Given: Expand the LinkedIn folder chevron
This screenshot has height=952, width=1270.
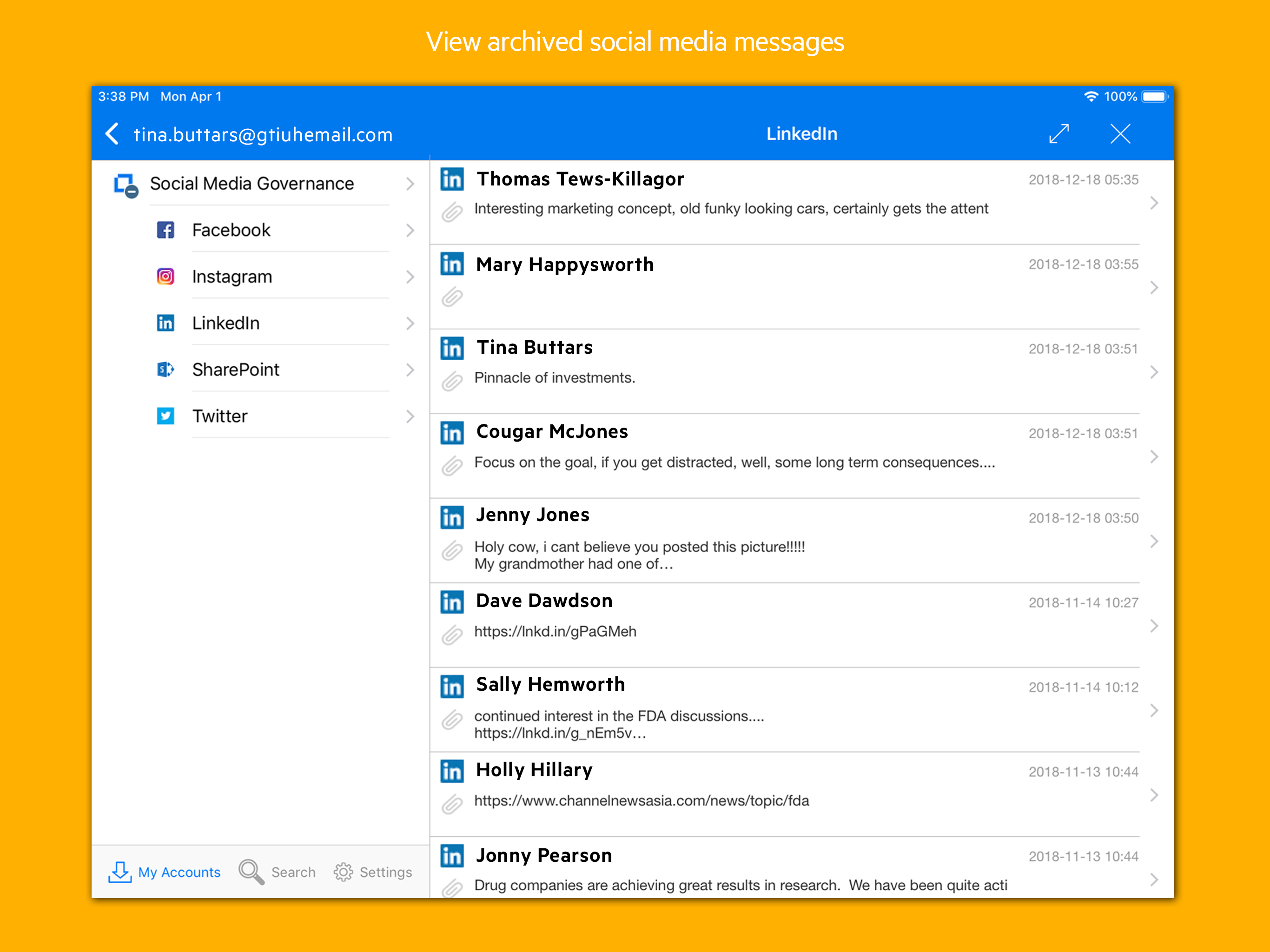Looking at the screenshot, I should [410, 323].
